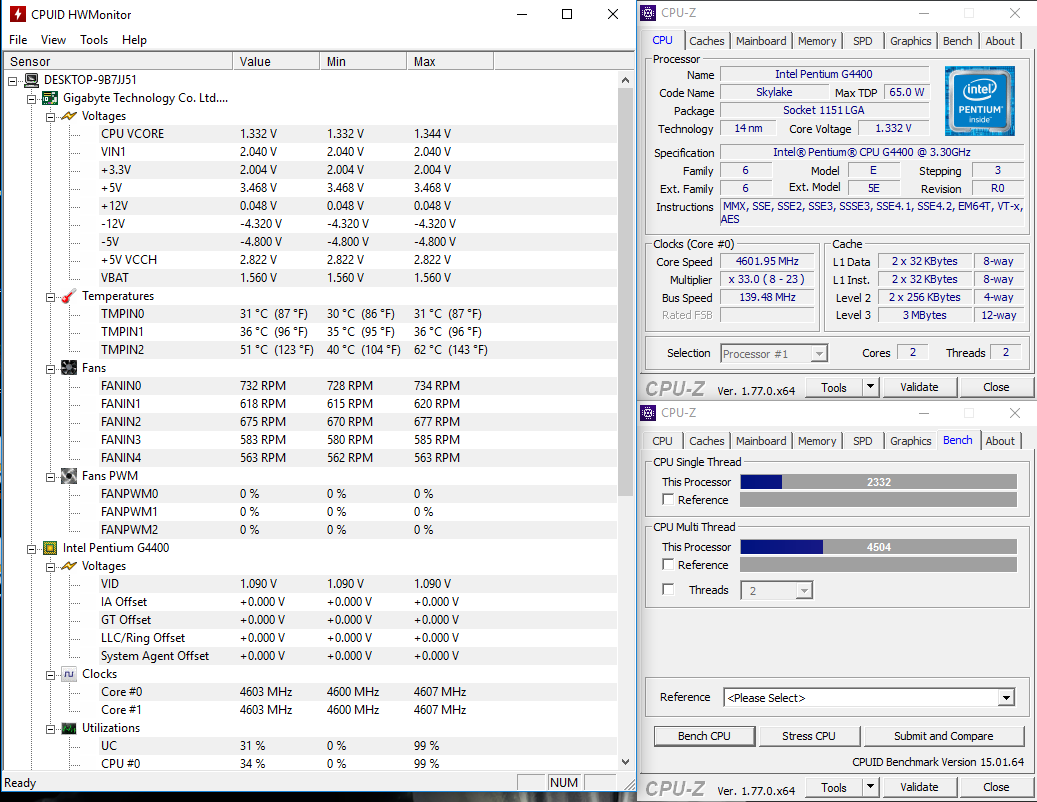1037x802 pixels.
Task: Open the Reference <Please Select> dropdown
Action: [x=1007, y=698]
